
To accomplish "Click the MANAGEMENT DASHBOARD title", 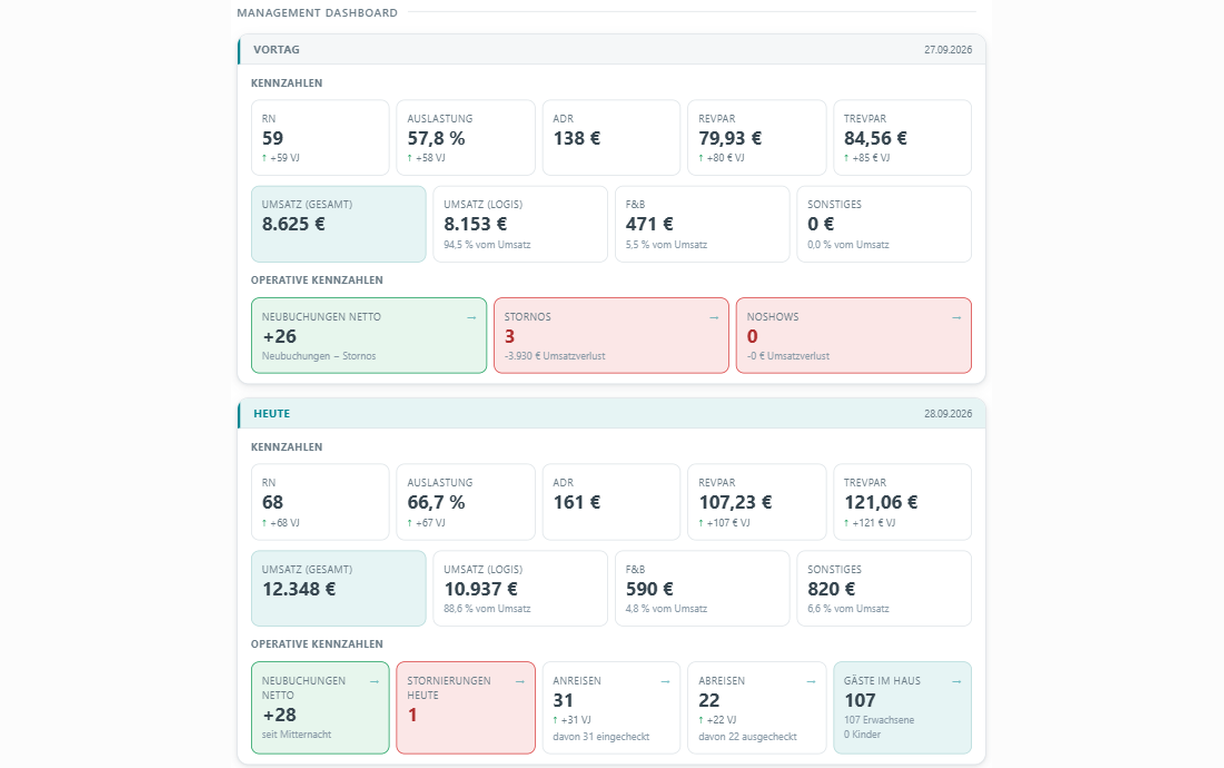I will (x=317, y=13).
